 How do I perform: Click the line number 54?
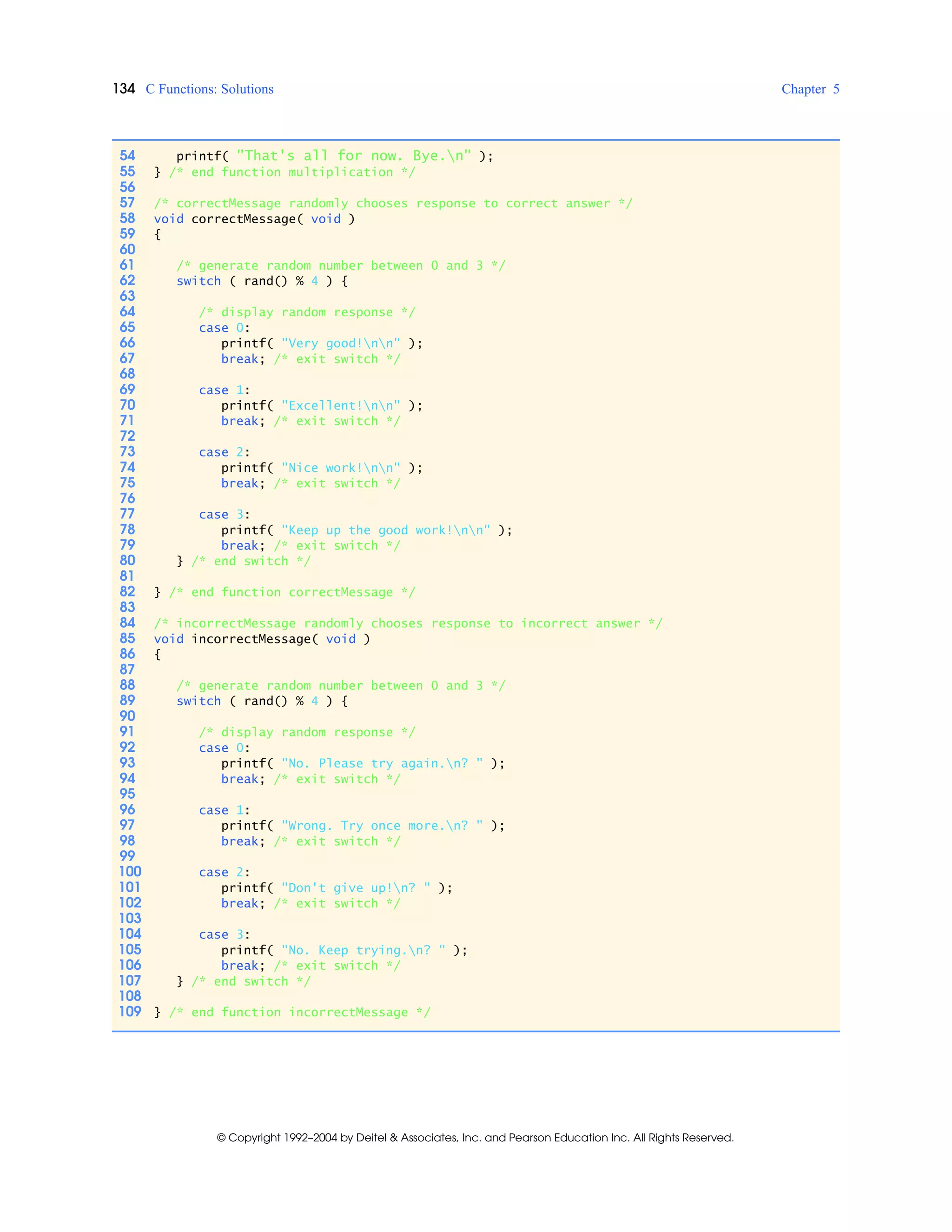(x=127, y=156)
